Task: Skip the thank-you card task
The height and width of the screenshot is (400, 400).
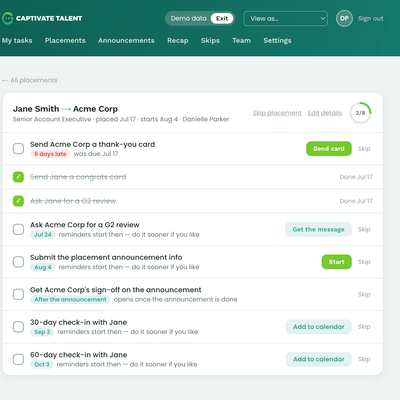Action: [x=364, y=149]
